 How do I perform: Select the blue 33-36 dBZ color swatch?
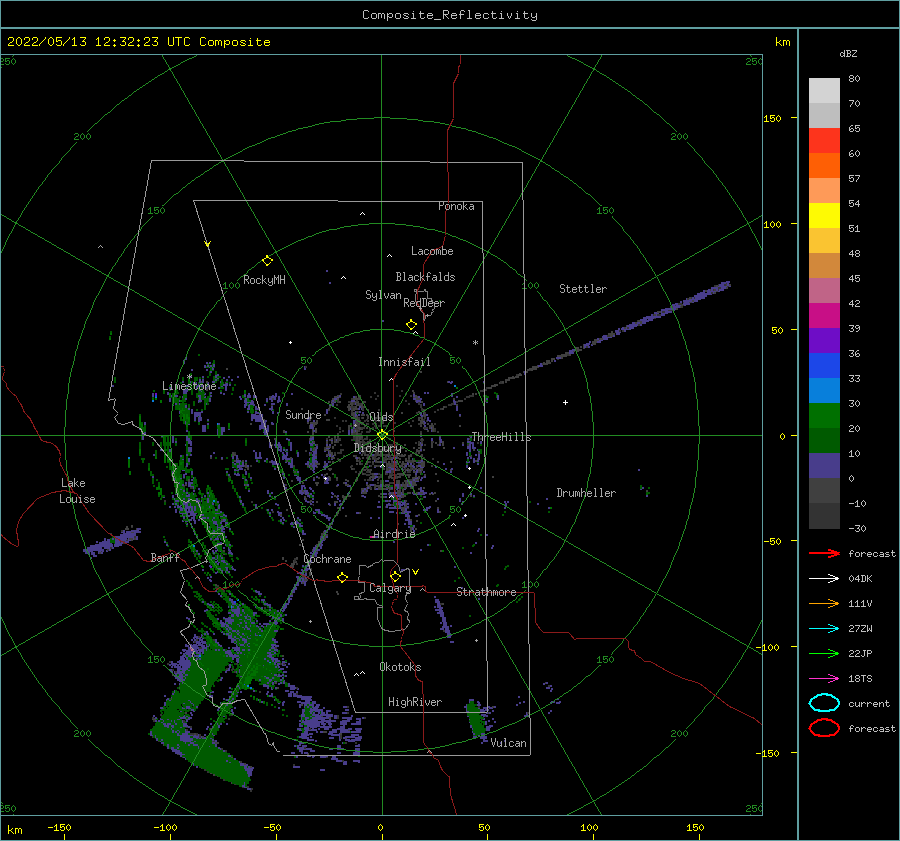point(824,366)
